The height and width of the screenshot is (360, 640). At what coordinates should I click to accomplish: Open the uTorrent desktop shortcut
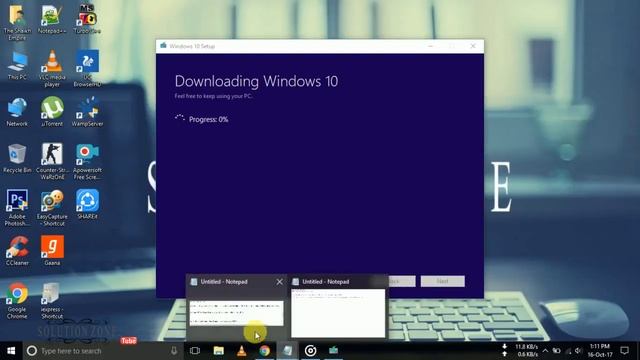[x=52, y=112]
